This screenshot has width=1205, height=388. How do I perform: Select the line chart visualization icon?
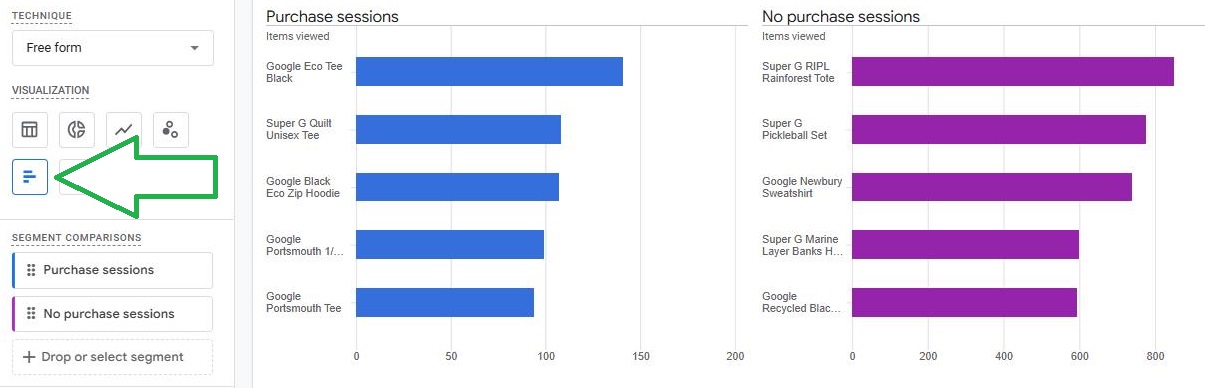coord(124,130)
